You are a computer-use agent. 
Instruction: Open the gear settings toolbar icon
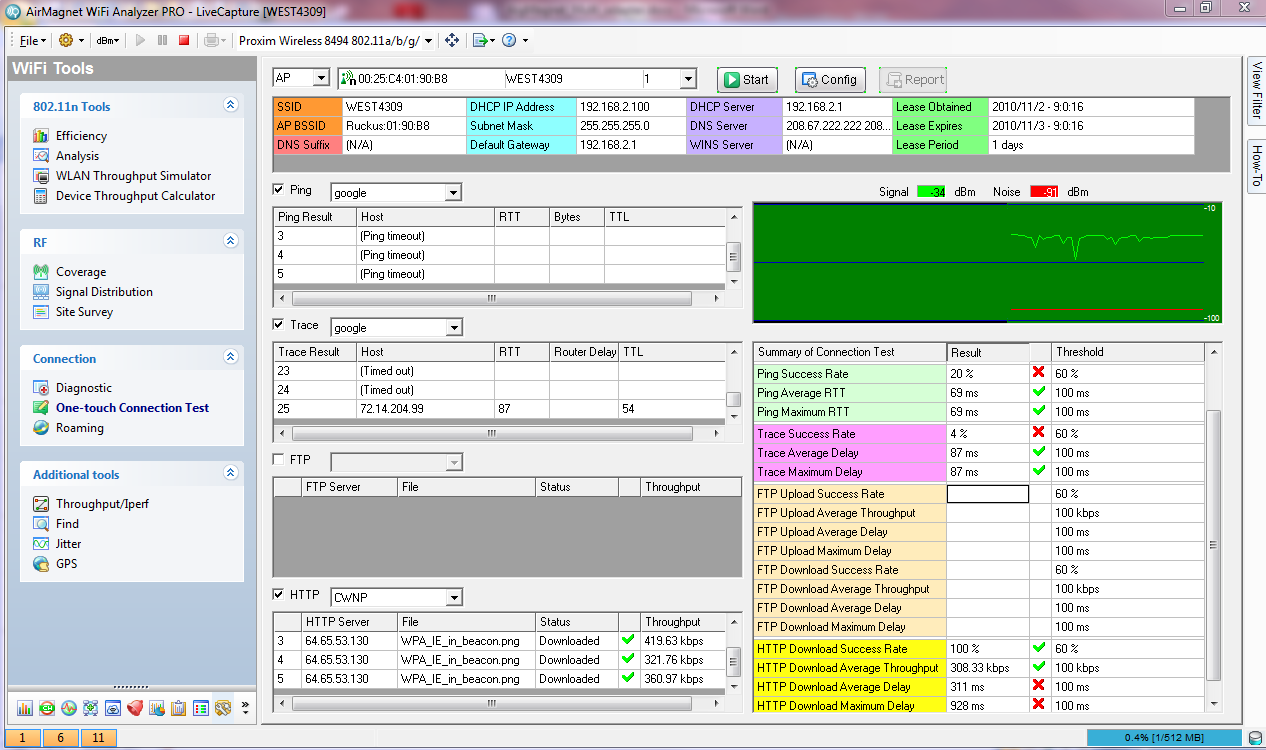tap(66, 40)
